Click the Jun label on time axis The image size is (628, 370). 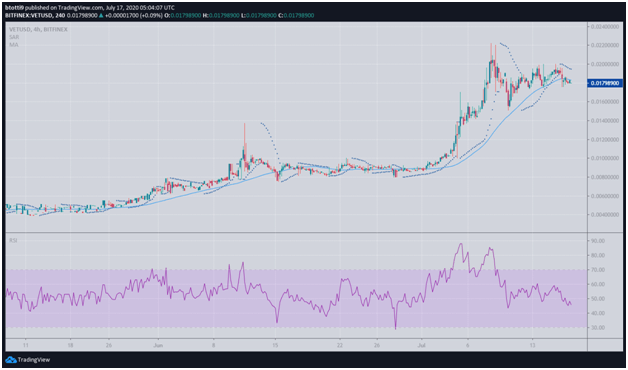click(x=158, y=345)
